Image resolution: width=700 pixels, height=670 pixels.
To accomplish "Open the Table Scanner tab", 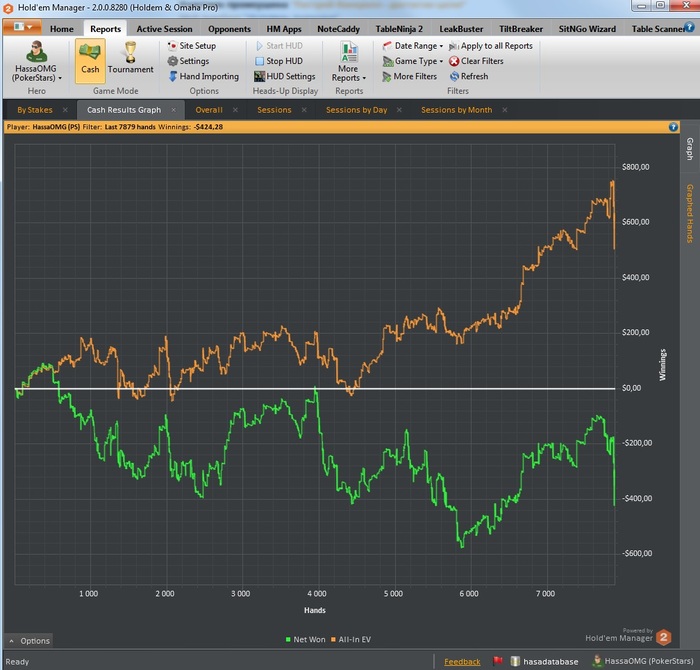I will click(657, 29).
